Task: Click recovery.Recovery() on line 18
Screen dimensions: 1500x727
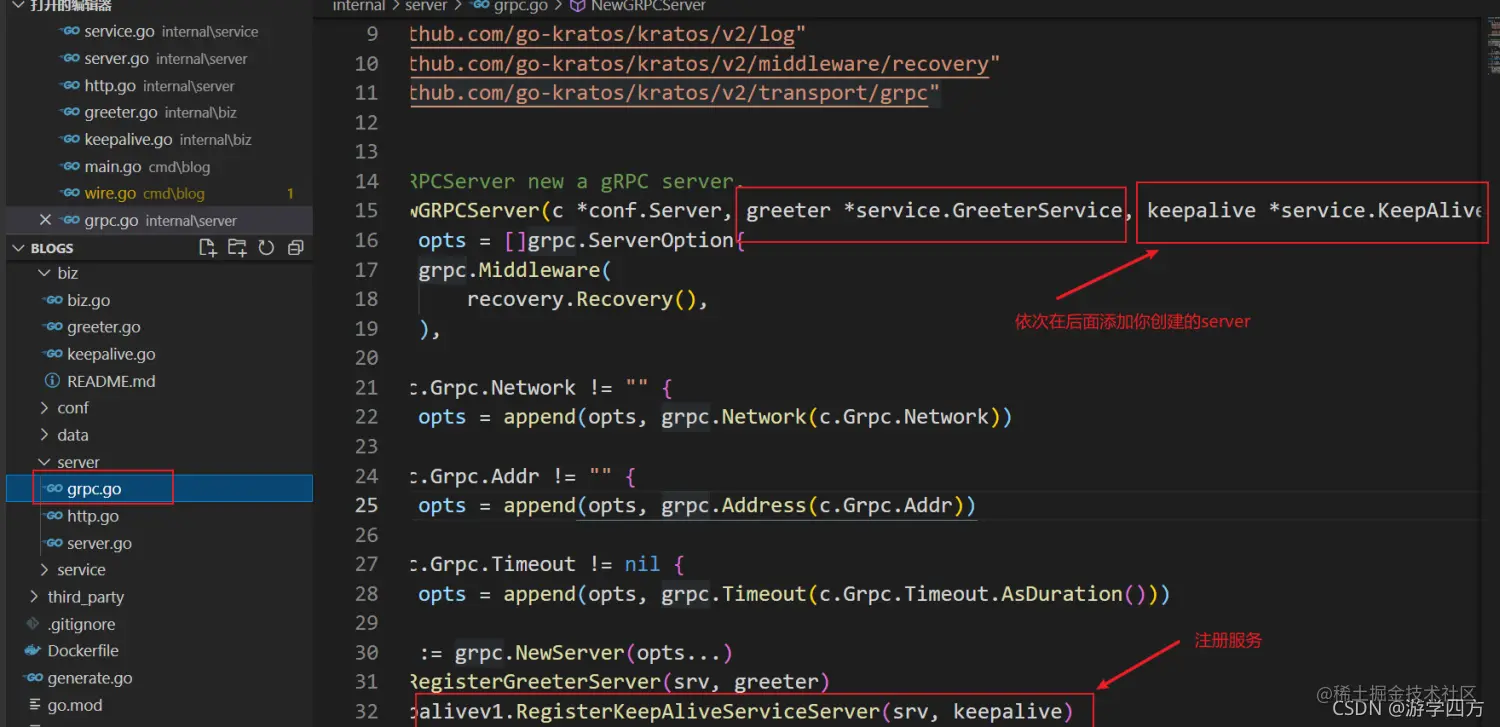Action: click(x=583, y=299)
